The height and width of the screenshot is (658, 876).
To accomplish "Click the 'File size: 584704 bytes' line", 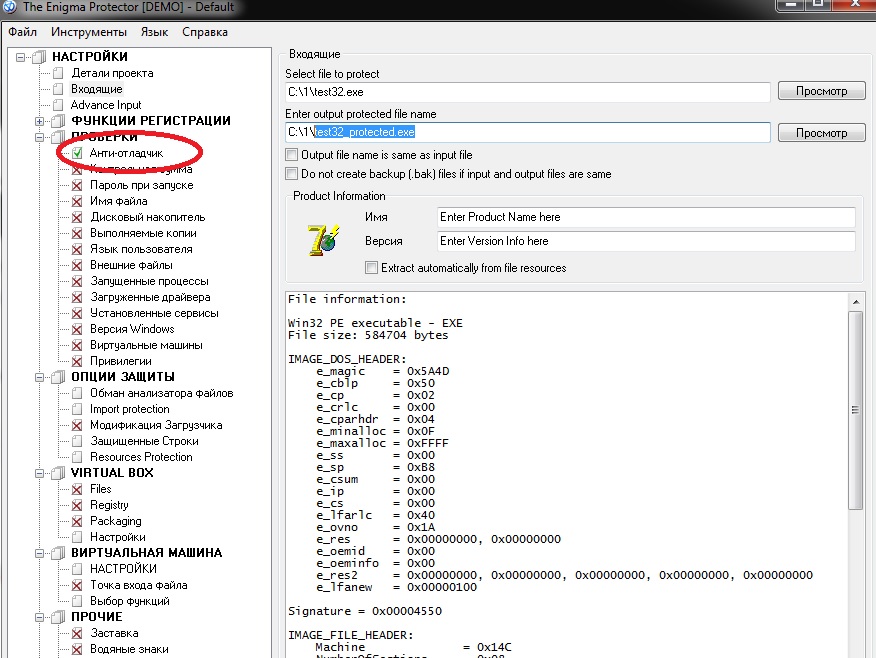I will [x=368, y=335].
